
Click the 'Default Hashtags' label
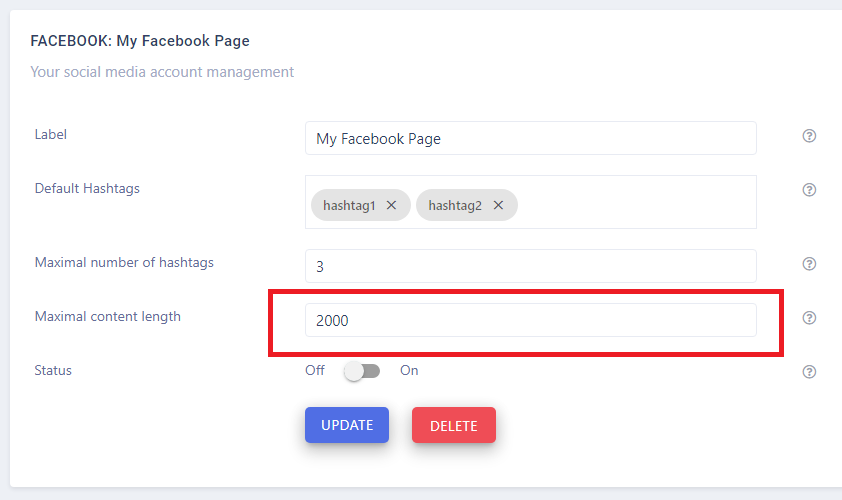(x=87, y=189)
